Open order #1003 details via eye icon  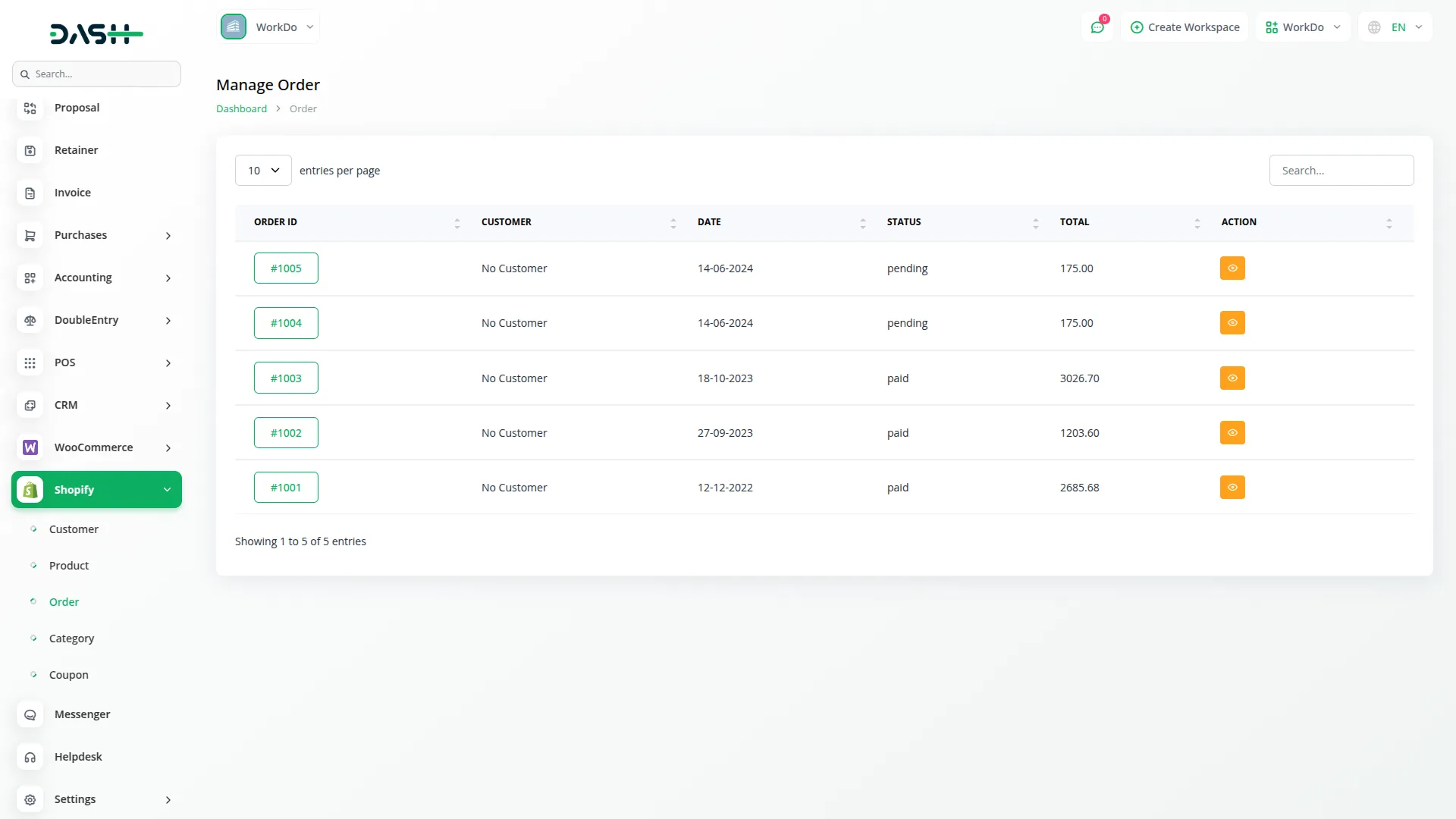tap(1232, 378)
